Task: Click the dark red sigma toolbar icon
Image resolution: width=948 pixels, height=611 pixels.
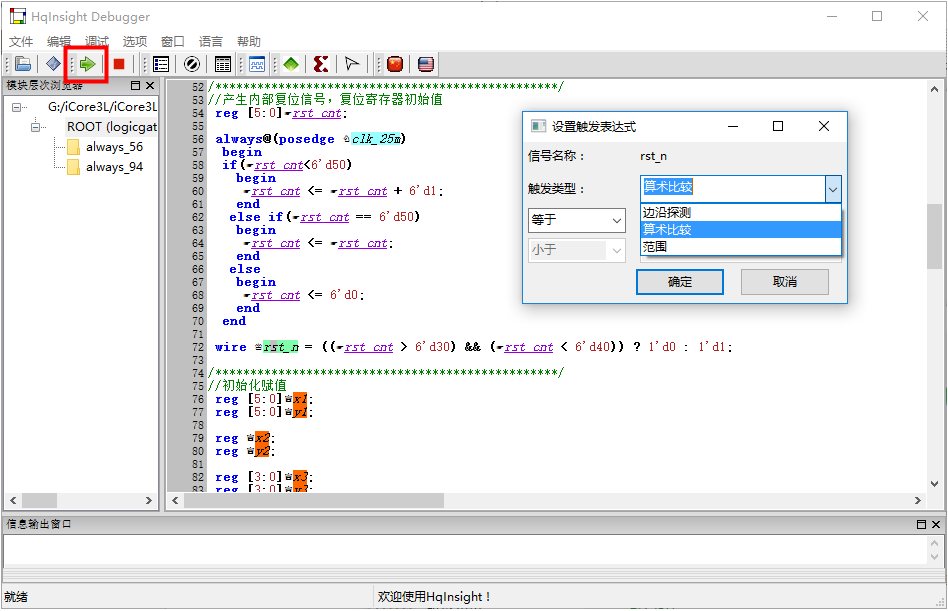Action: [321, 64]
